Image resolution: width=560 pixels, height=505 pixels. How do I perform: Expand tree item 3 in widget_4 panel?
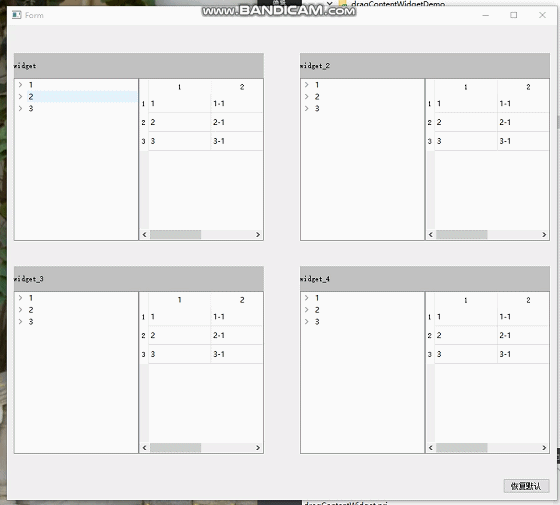[306, 321]
